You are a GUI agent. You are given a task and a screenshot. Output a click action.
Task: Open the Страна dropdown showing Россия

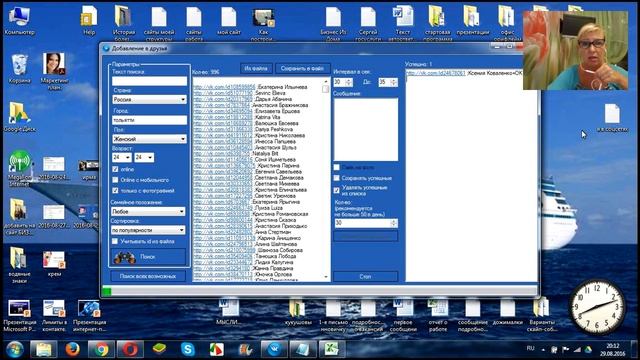(149, 100)
